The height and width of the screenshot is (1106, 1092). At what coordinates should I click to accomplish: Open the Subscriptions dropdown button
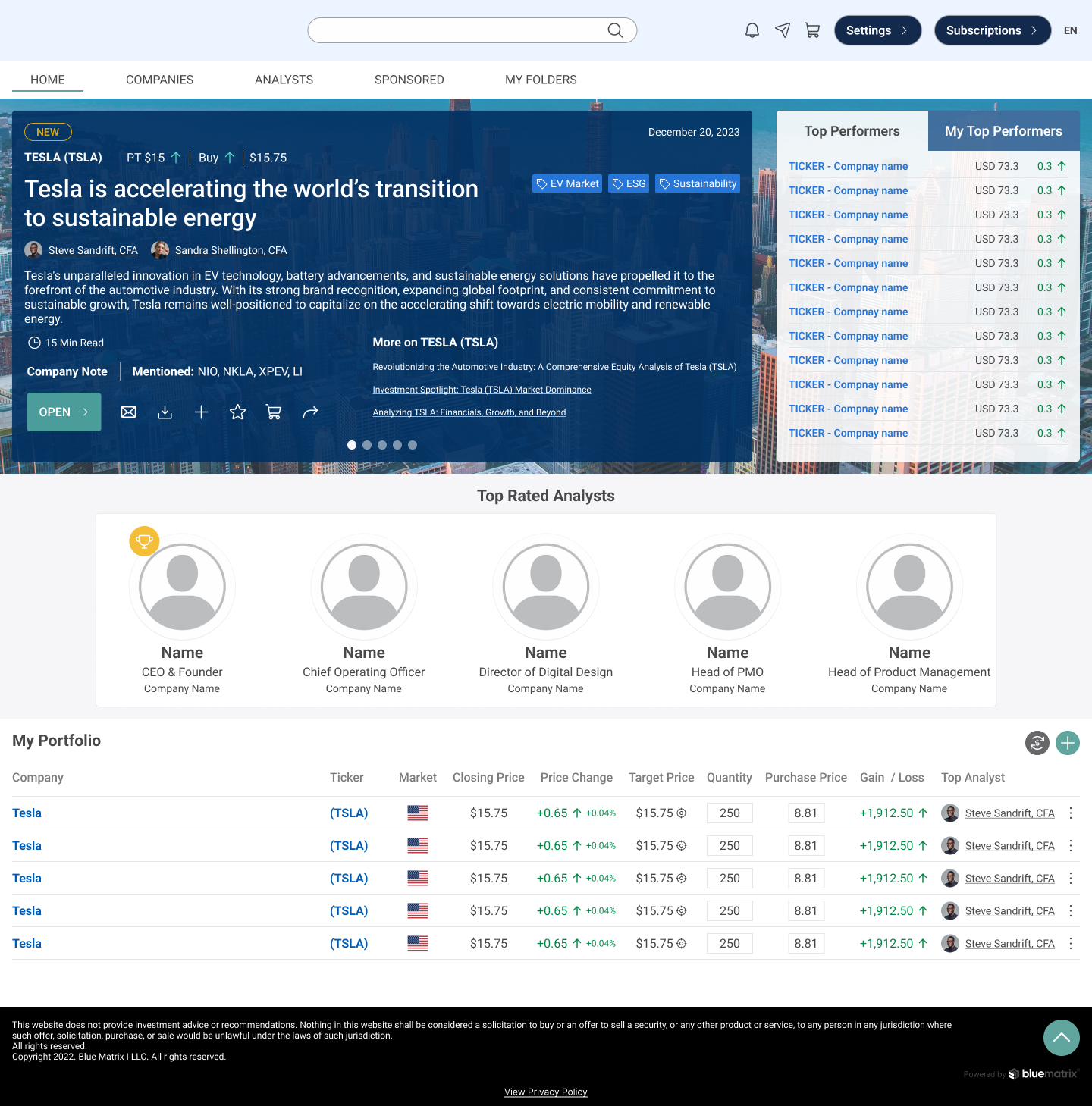(x=993, y=30)
